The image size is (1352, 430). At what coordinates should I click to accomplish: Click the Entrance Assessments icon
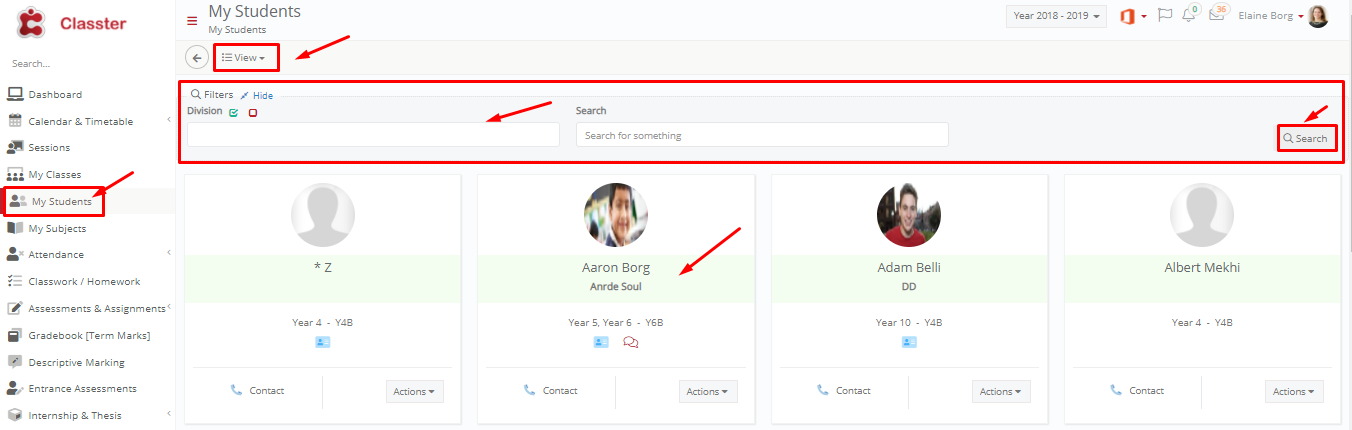[x=15, y=388]
